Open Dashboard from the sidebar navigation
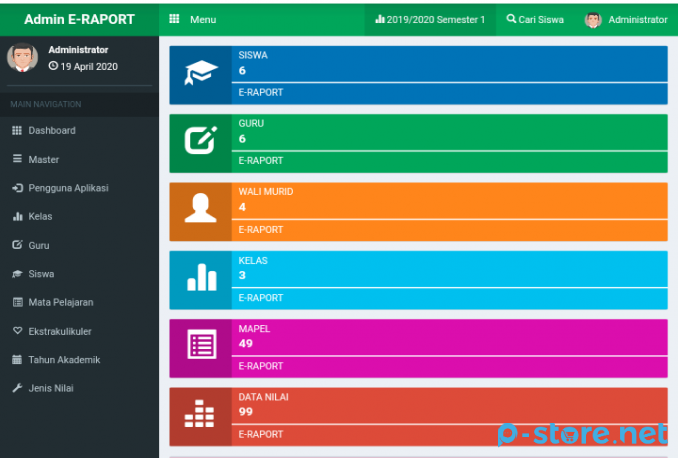The image size is (678, 458). coord(51,131)
